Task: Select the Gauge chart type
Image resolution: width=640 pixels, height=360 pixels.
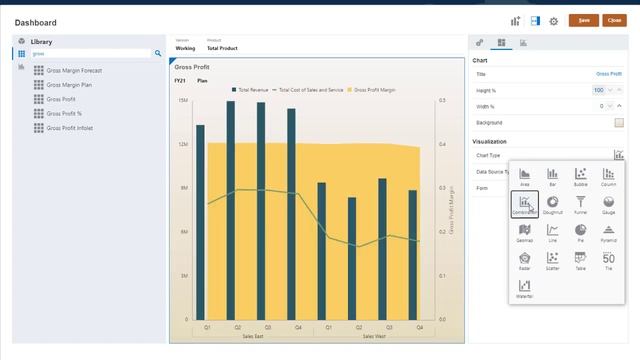Action: (608, 204)
